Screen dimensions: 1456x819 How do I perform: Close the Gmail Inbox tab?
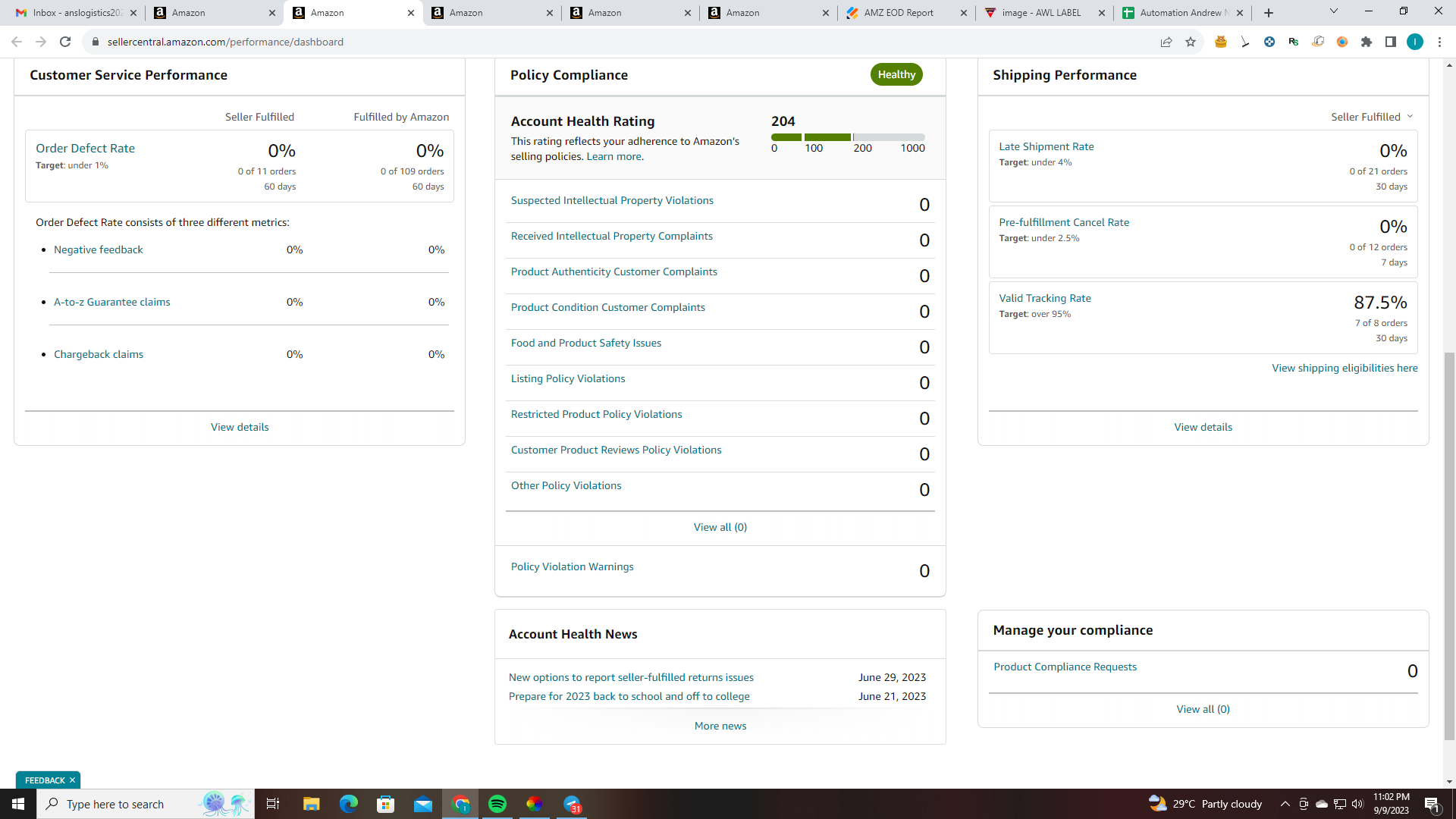tap(133, 13)
